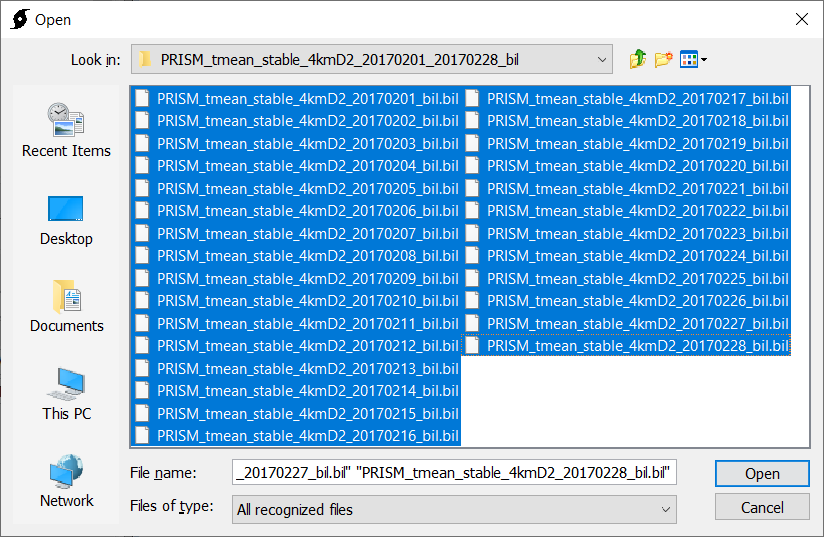The width and height of the screenshot is (824, 537).
Task: Select PRISM_tmean_stable_4kmD2_20170220_bil.bil
Action: 626,166
